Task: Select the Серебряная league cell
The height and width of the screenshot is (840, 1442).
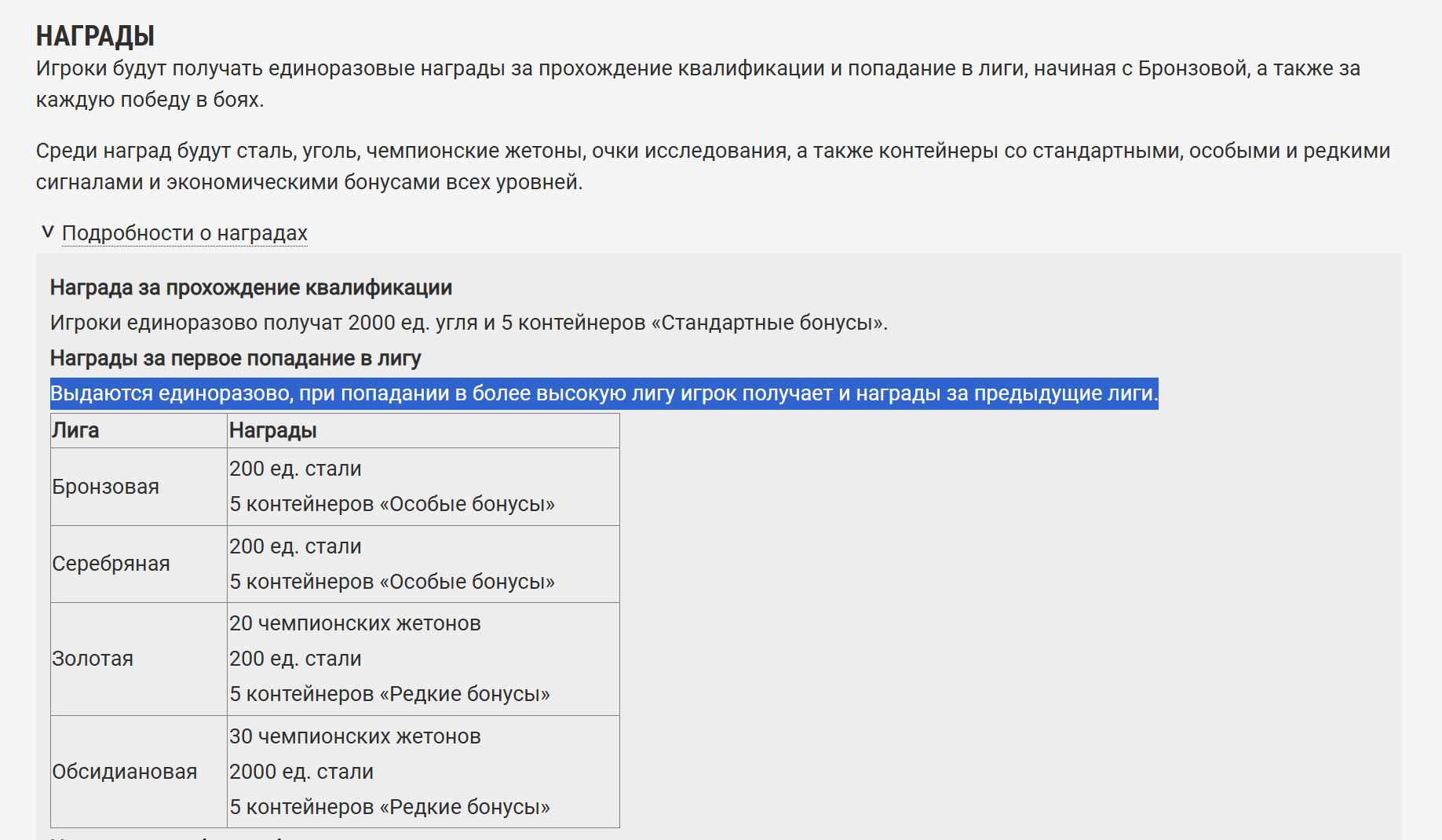Action: (111, 564)
